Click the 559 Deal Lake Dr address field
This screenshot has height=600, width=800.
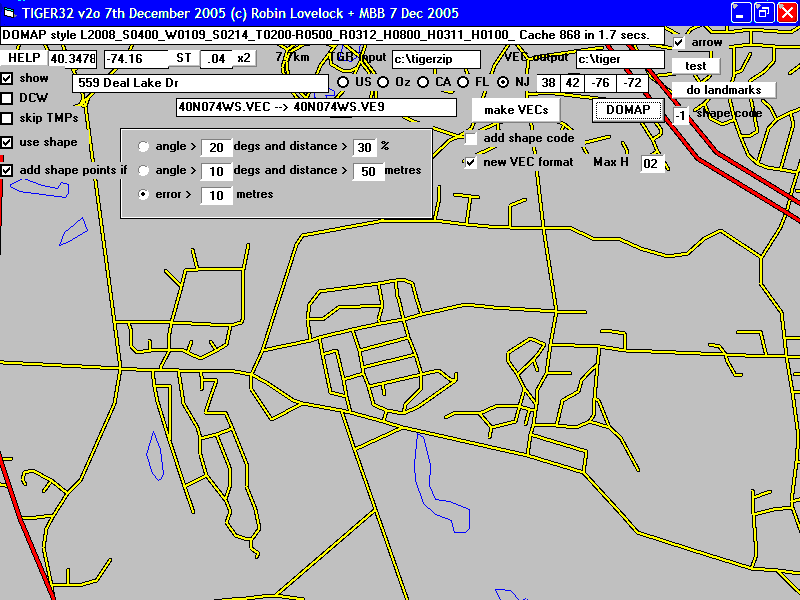tap(200, 83)
